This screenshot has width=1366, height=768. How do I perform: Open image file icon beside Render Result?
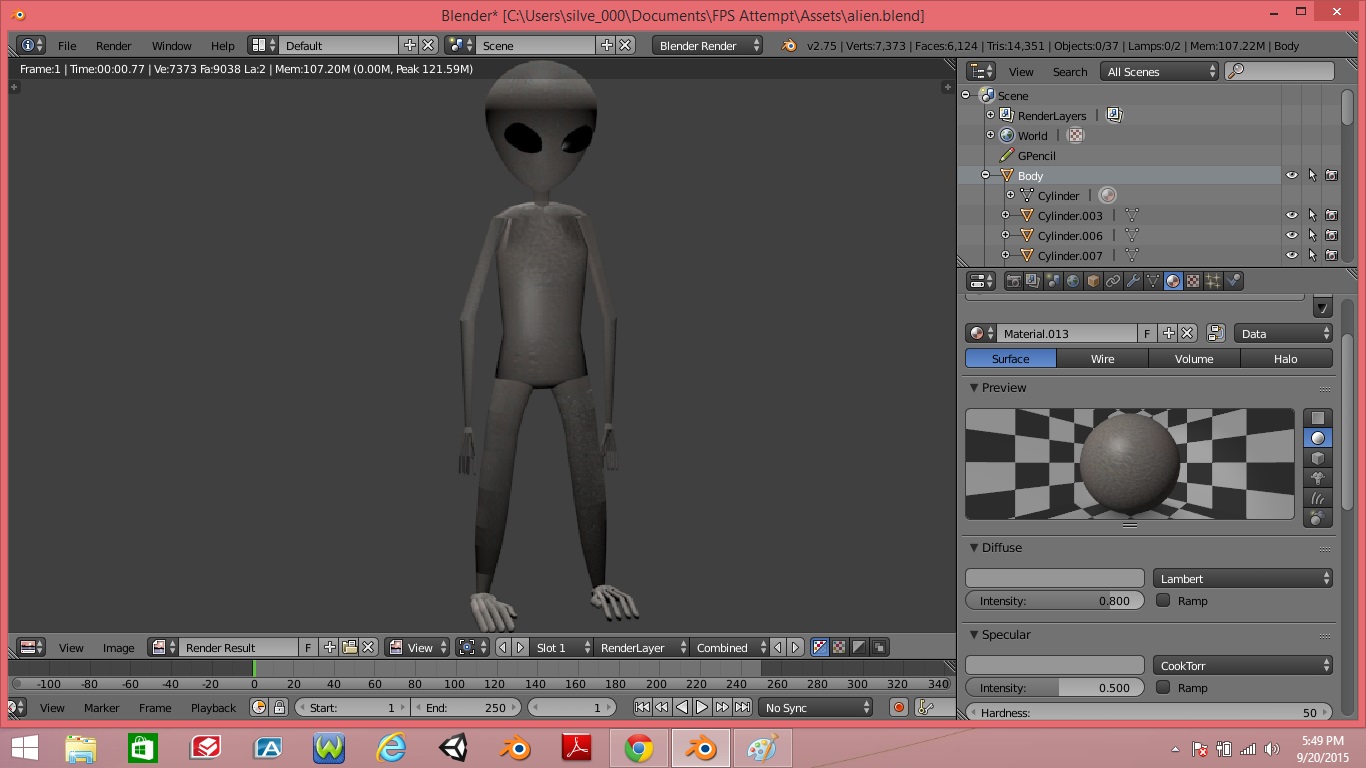click(x=349, y=648)
